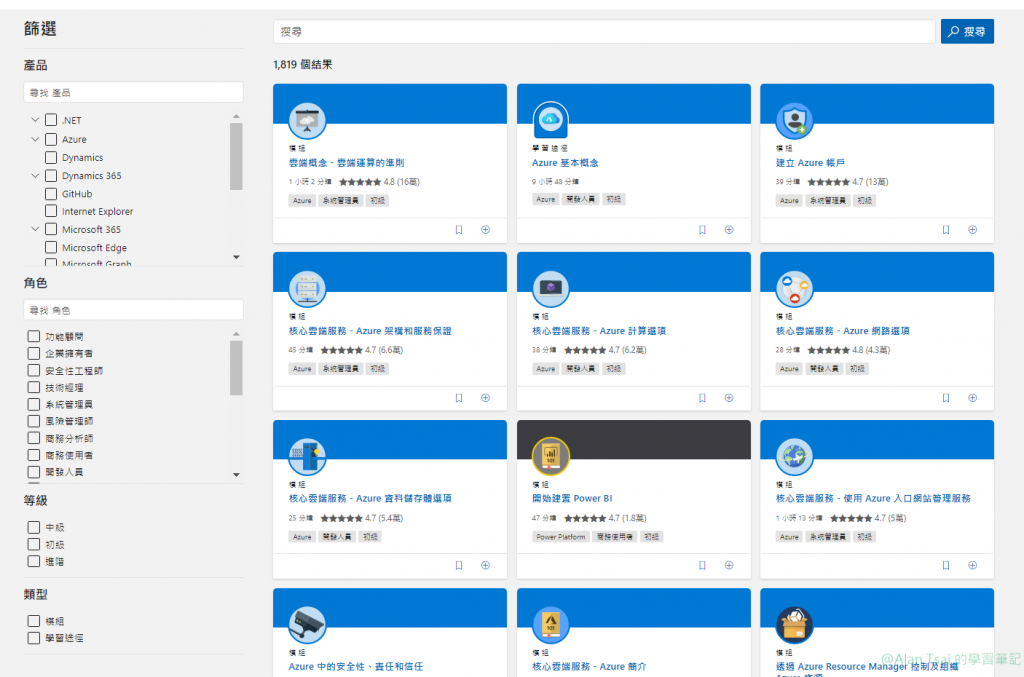Add 建立 Azure 帳戶 to a collection

(972, 230)
